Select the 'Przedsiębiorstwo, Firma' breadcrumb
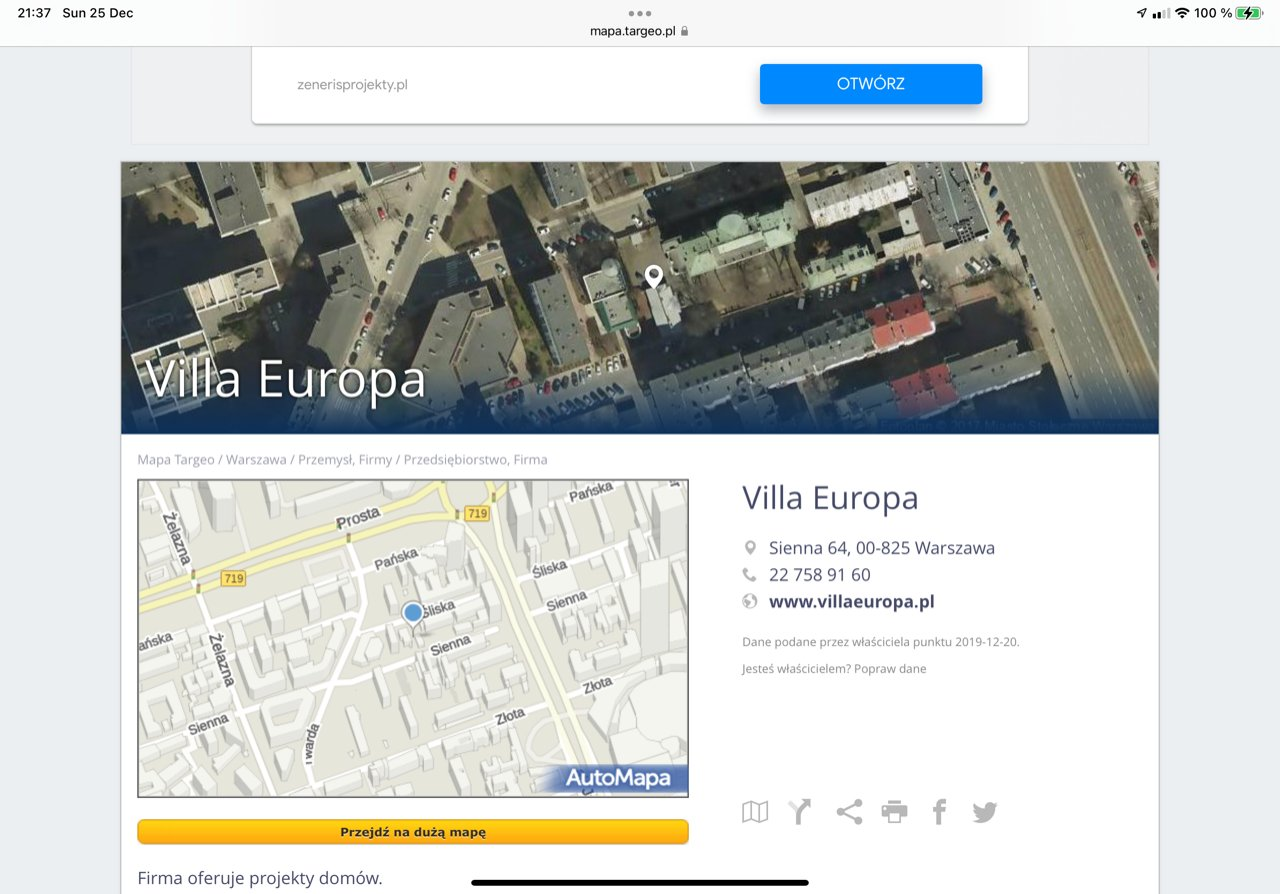The height and width of the screenshot is (894, 1280). [x=475, y=460]
